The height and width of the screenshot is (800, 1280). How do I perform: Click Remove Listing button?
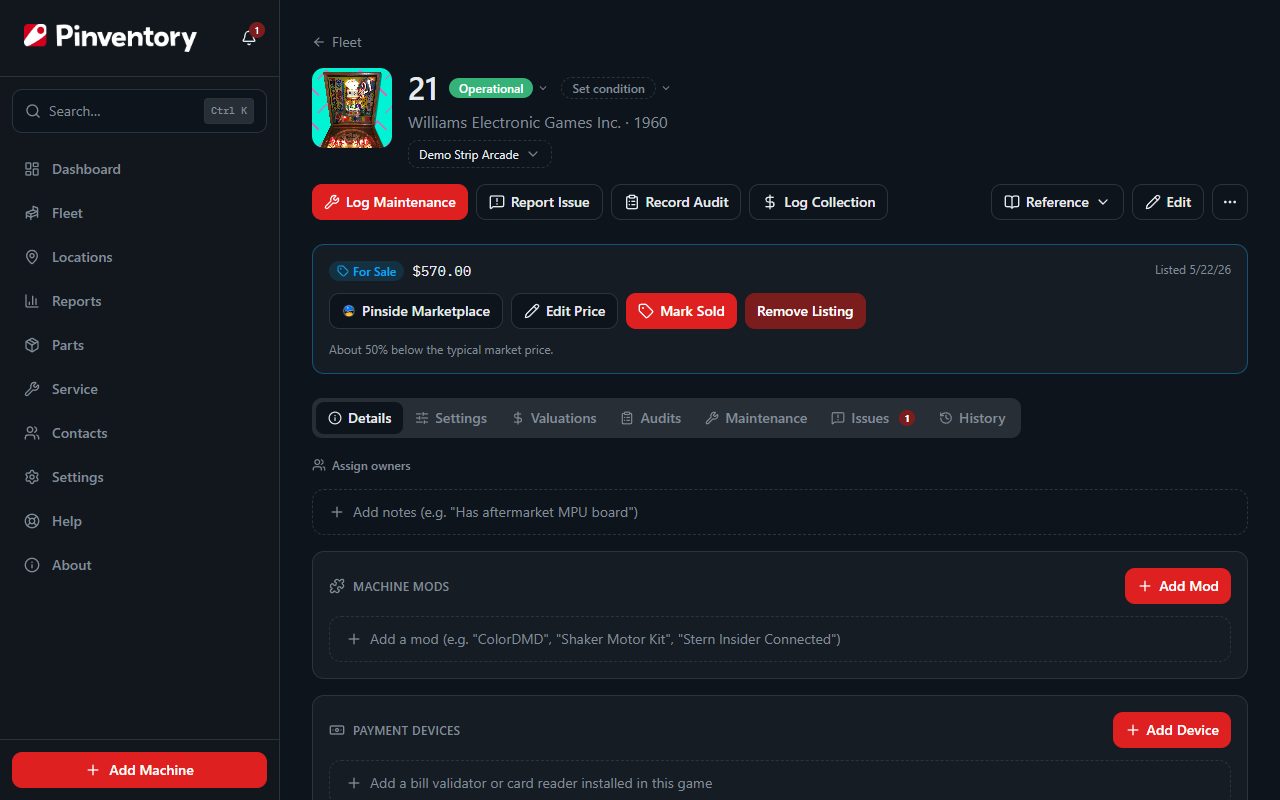point(805,311)
